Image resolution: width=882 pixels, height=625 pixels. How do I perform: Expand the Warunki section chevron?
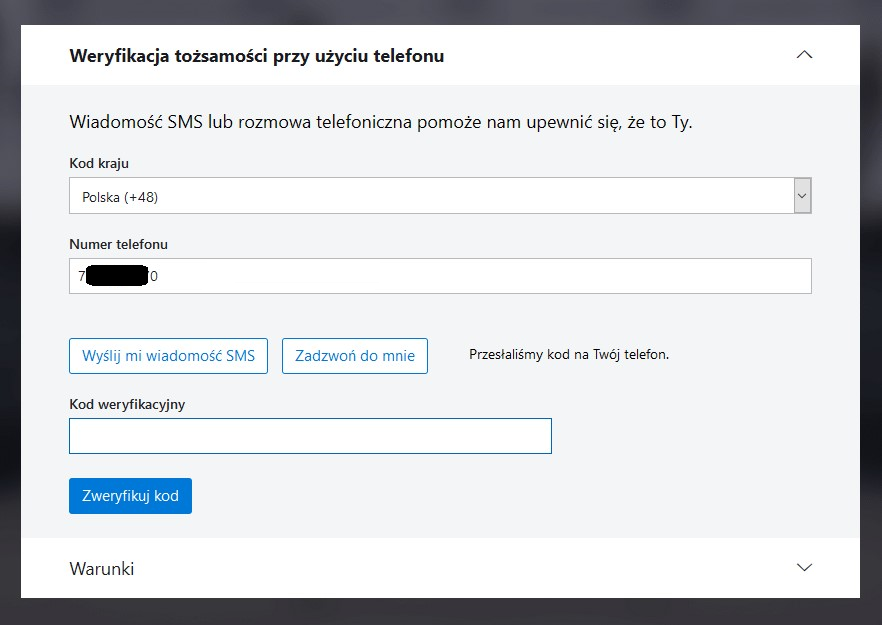804,567
